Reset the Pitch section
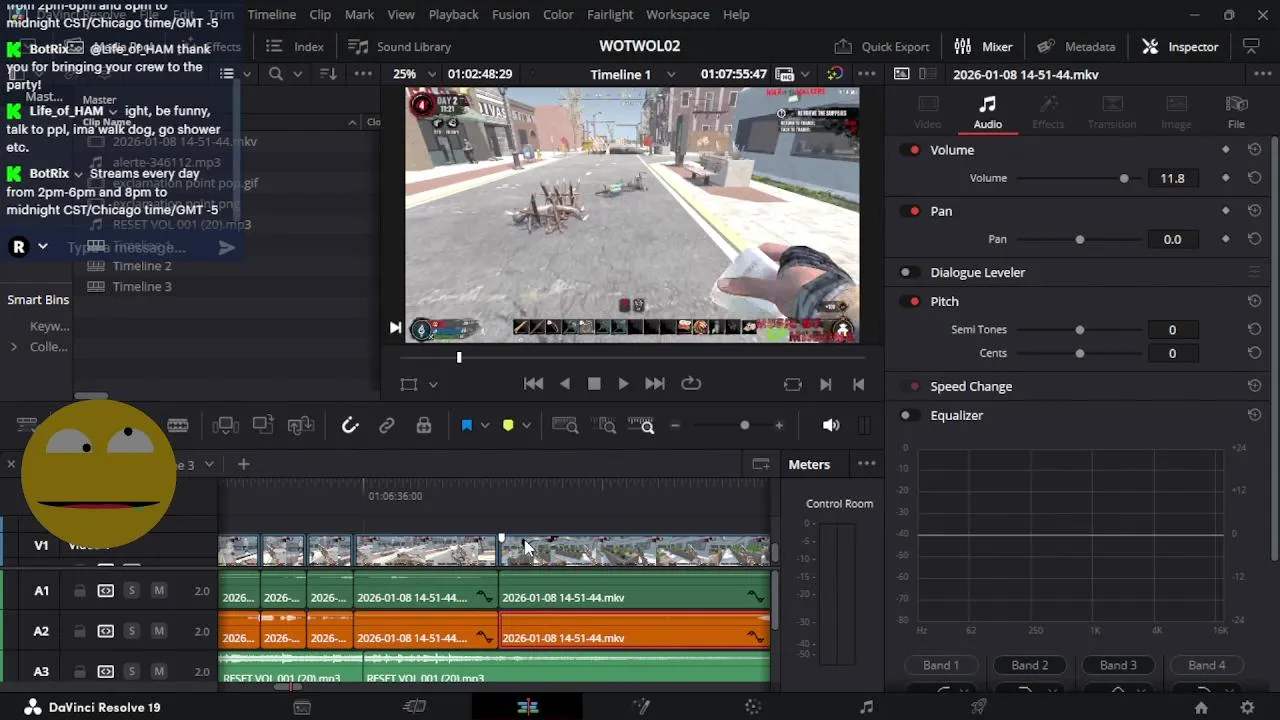 pyautogui.click(x=1254, y=301)
